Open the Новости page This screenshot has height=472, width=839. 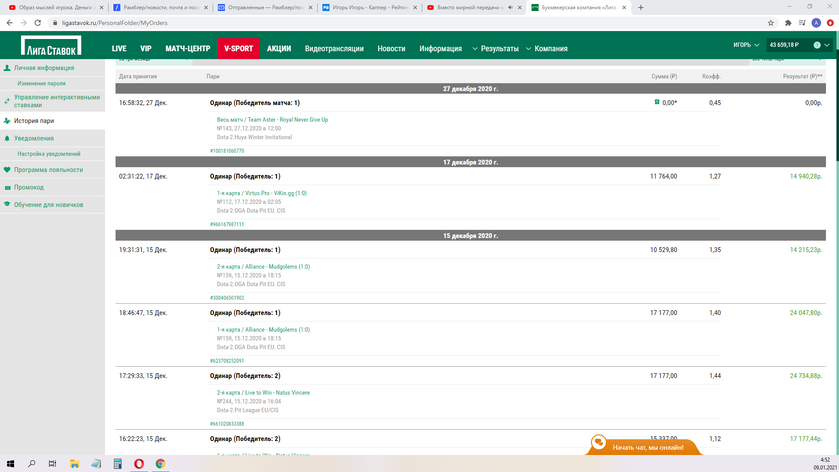(x=391, y=49)
